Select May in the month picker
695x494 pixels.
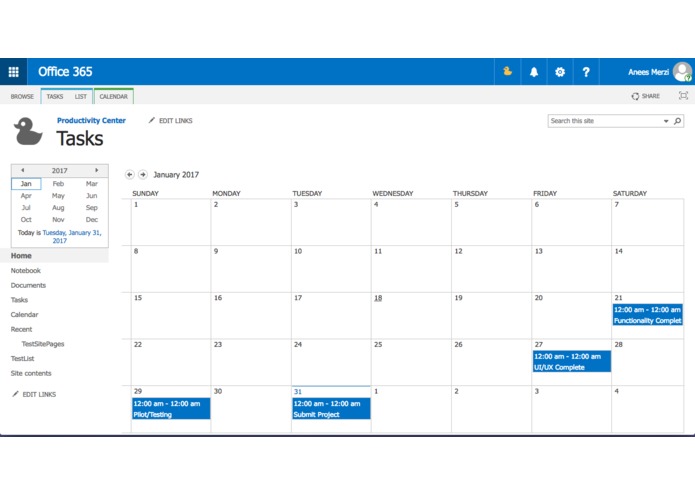pyautogui.click(x=59, y=196)
